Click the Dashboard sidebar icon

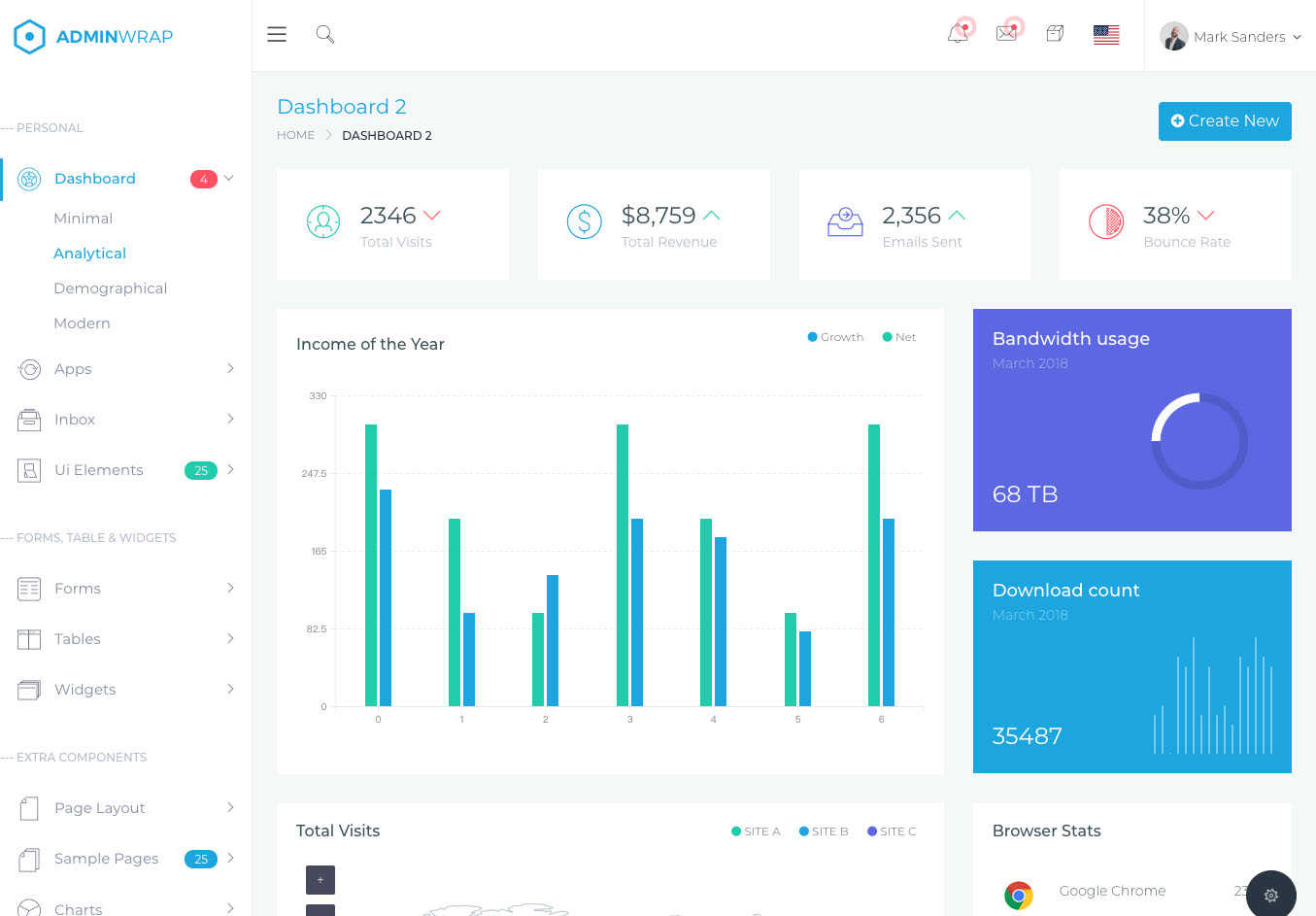coord(29,179)
